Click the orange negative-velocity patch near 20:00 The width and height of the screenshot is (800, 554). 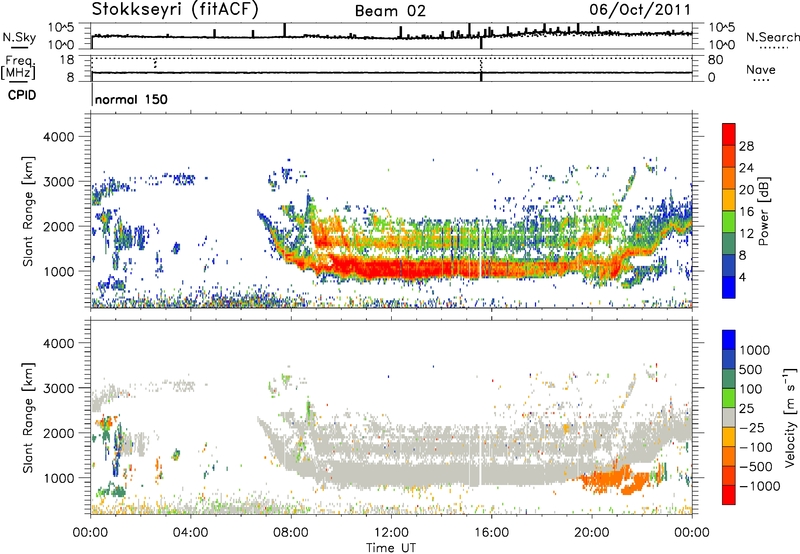[610, 479]
